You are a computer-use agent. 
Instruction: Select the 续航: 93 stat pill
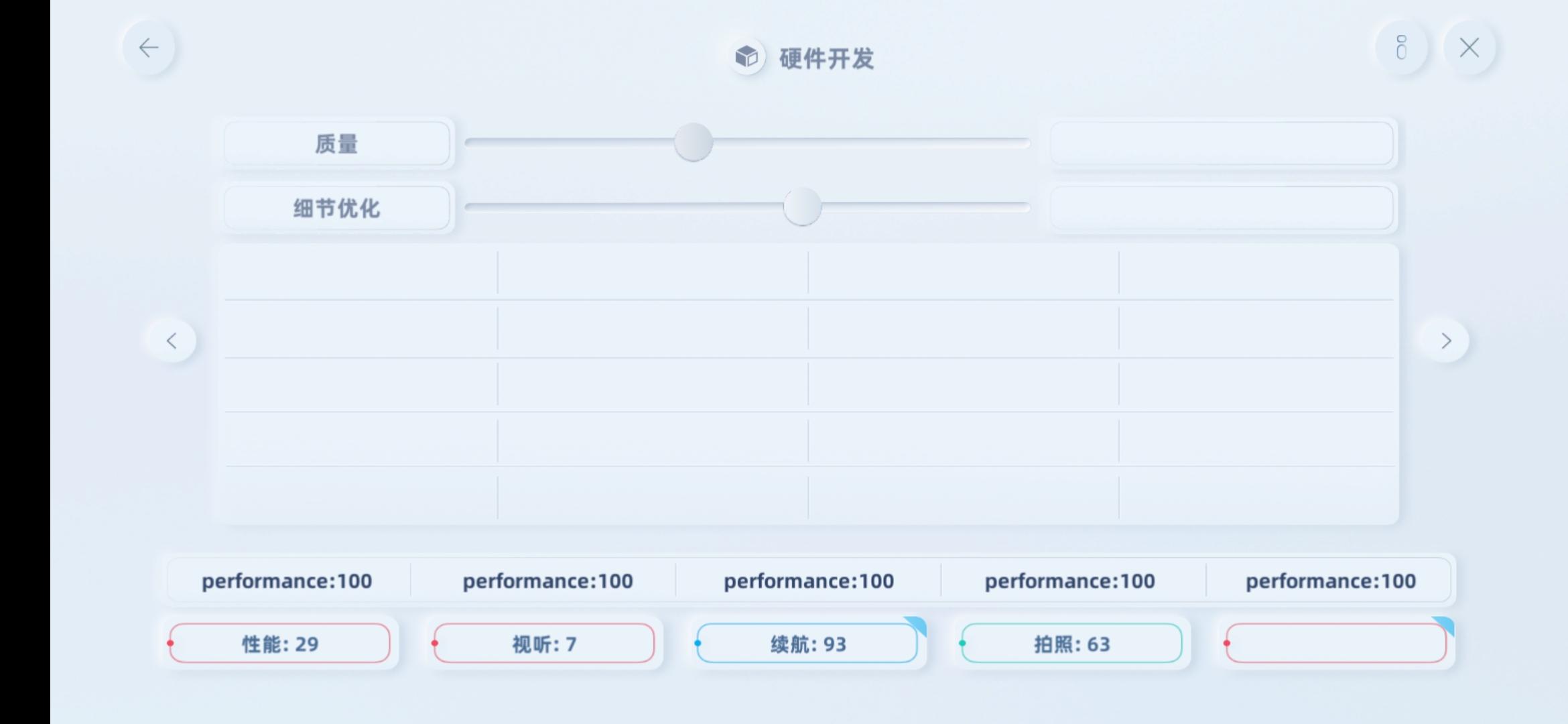coord(807,644)
